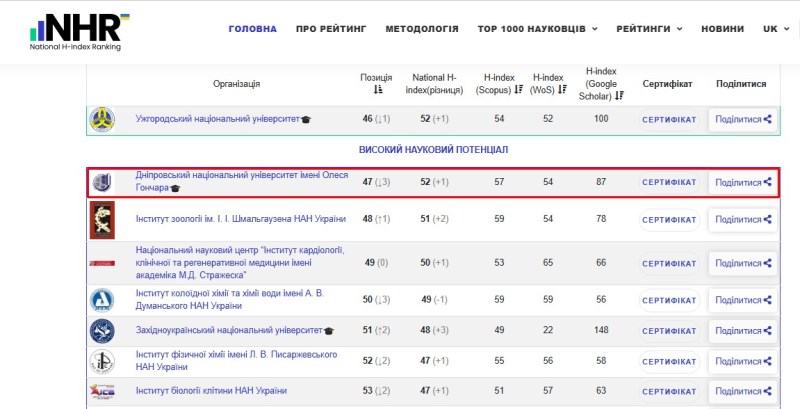Sort by Scopus H-index column
Image resolution: width=800 pixels, height=409 pixels.
click(518, 90)
